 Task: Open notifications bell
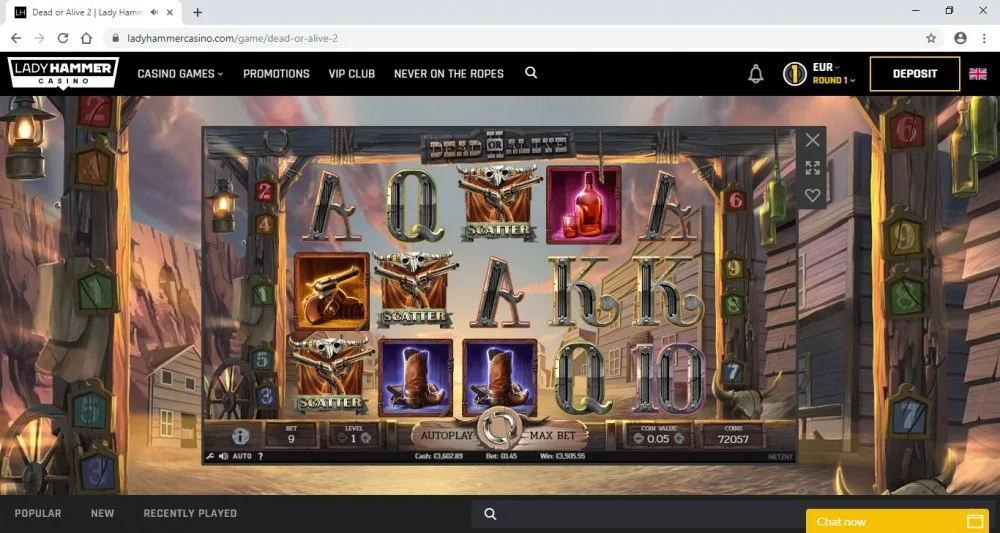756,74
